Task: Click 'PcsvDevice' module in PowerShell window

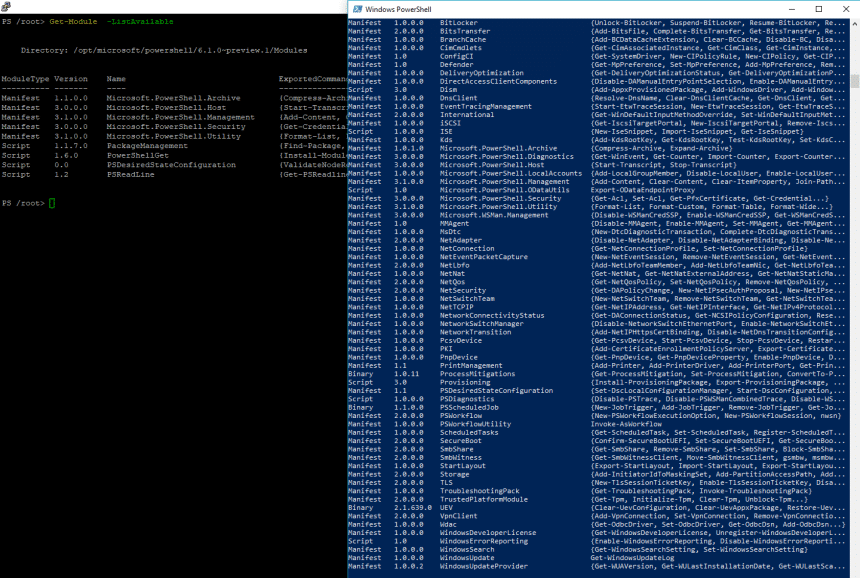Action: pos(461,341)
